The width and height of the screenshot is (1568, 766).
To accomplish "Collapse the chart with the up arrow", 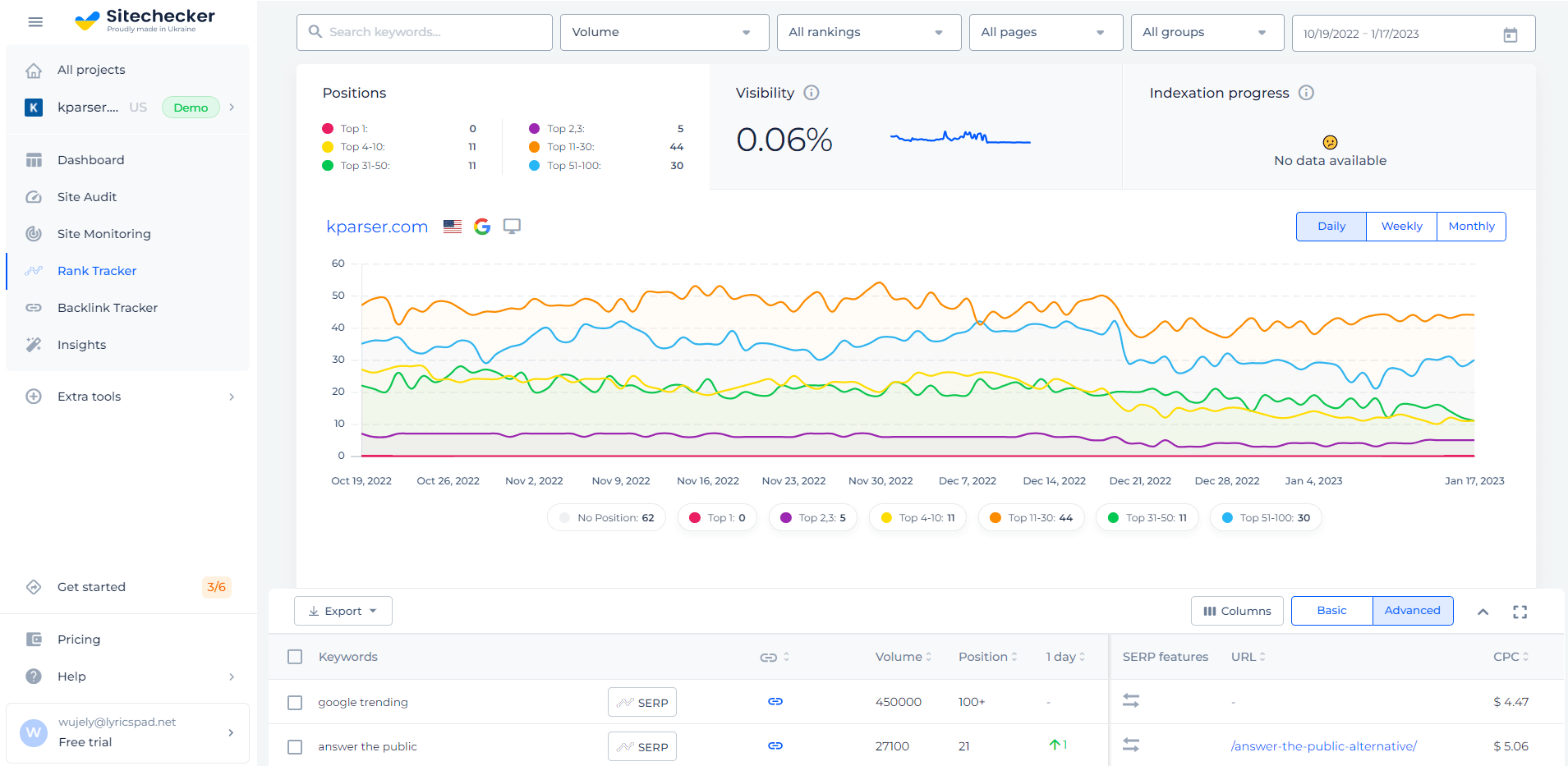I will point(1483,612).
